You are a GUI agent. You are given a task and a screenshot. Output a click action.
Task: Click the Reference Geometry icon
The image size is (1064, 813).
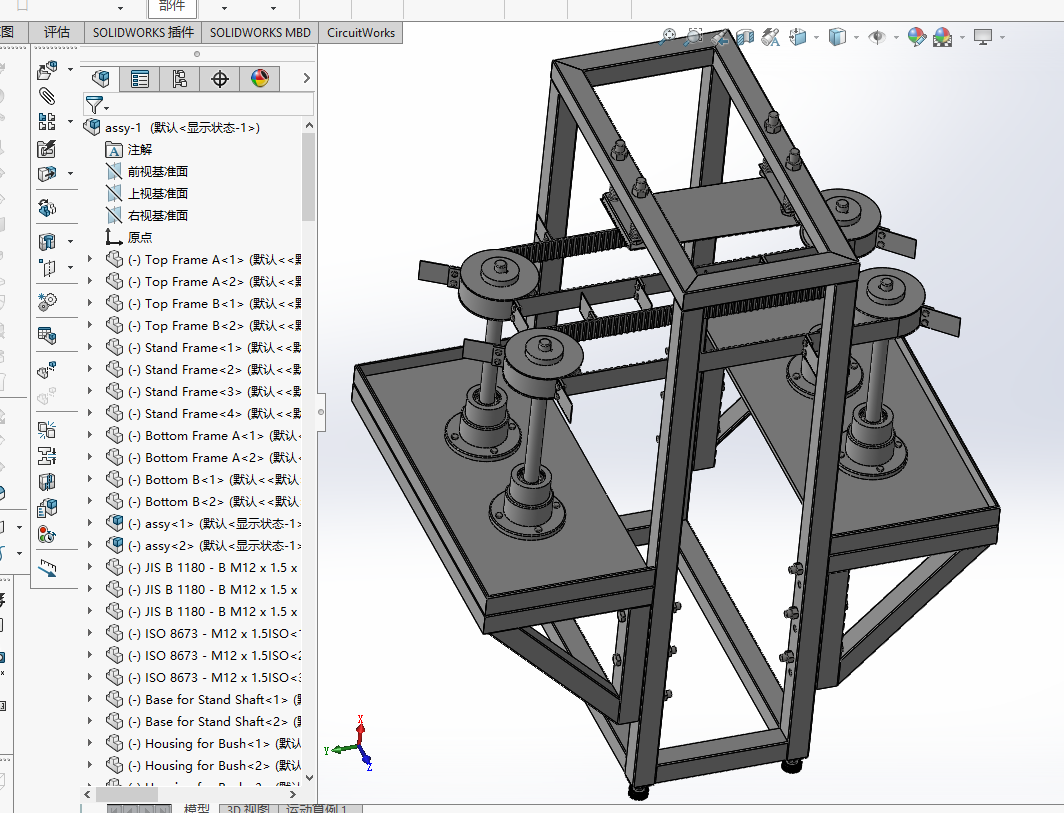47,267
